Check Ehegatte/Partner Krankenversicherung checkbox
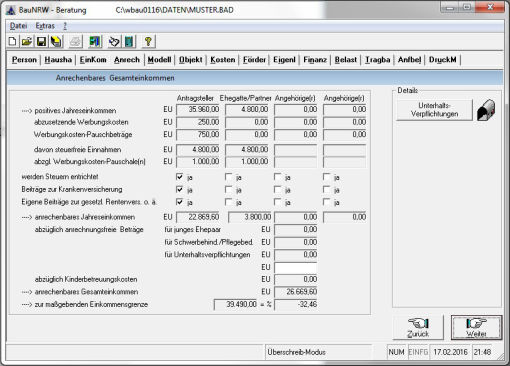Screen dimensions: 510x366 (x=229, y=189)
